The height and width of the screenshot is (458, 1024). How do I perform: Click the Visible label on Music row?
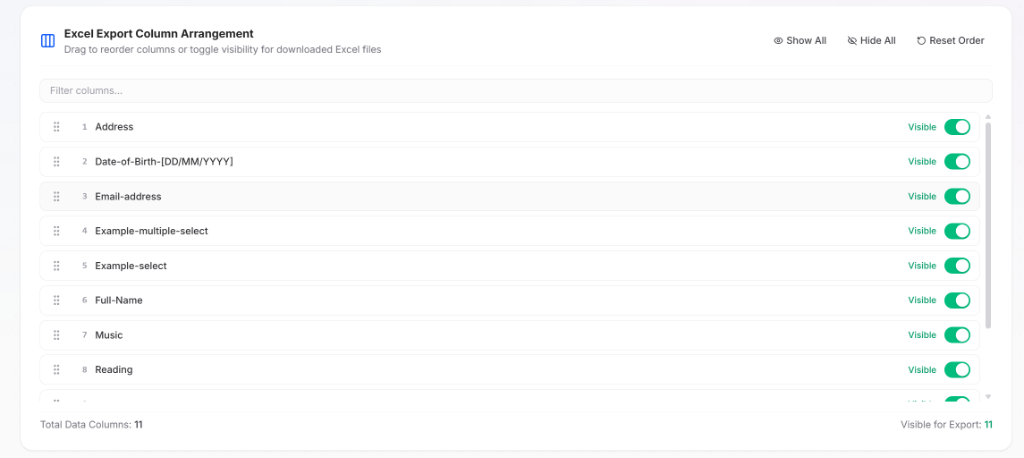(922, 335)
